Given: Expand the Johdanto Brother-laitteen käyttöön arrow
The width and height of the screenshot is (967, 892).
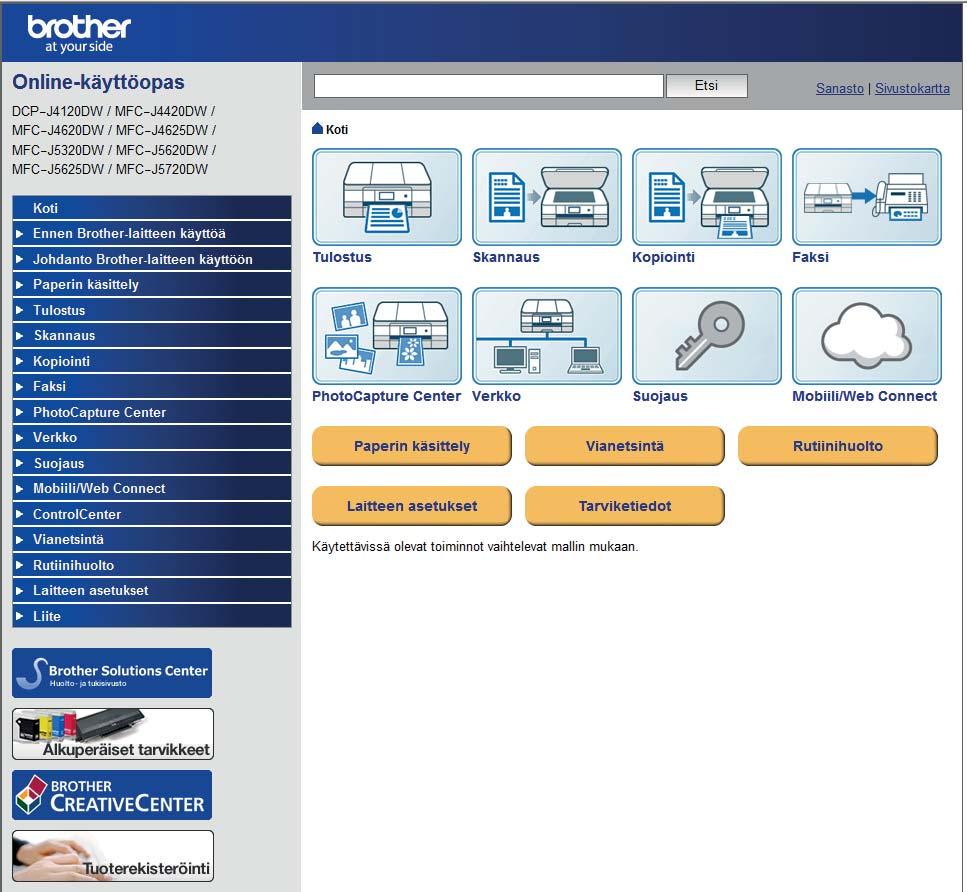Looking at the screenshot, I should click(x=20, y=259).
